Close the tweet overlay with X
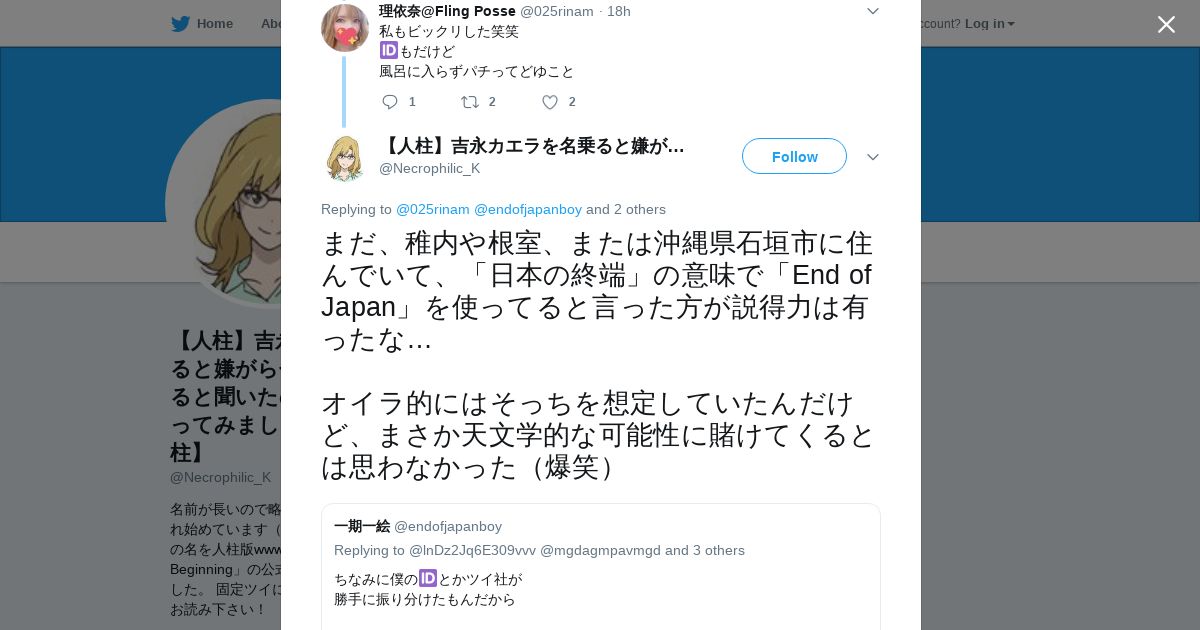The image size is (1200, 630). [x=1166, y=24]
